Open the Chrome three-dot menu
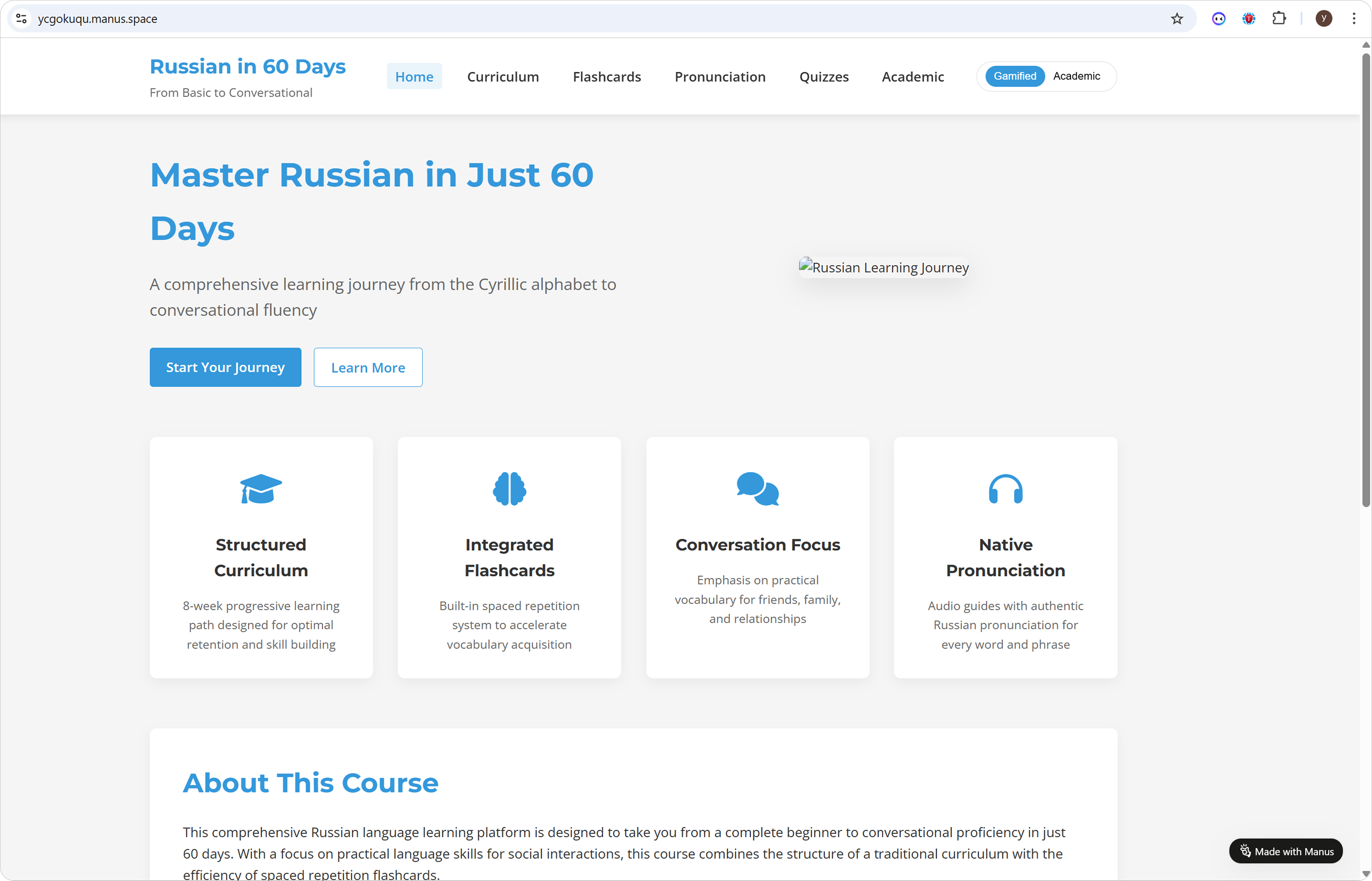 coord(1354,19)
